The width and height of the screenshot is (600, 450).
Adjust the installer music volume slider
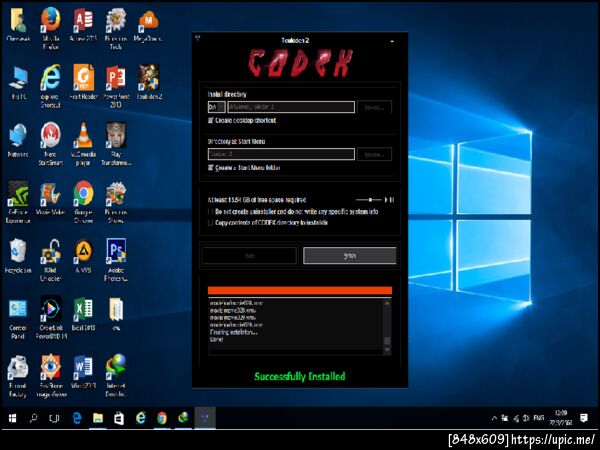[368, 200]
